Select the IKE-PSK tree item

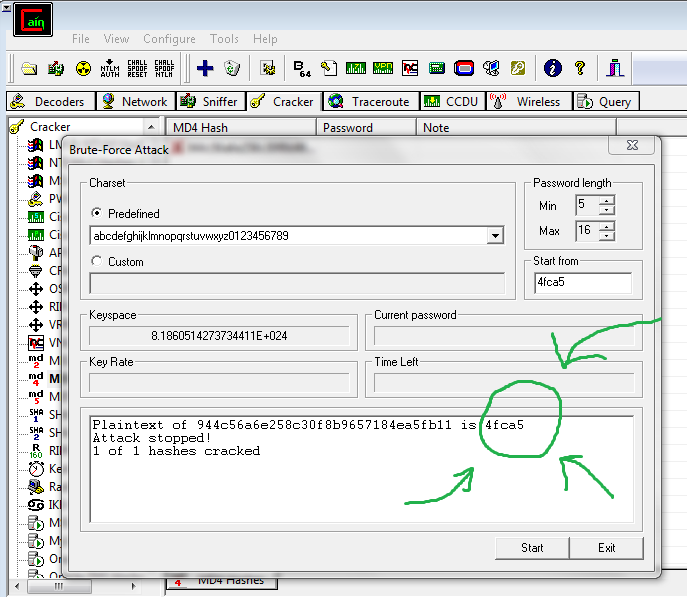(x=44, y=505)
